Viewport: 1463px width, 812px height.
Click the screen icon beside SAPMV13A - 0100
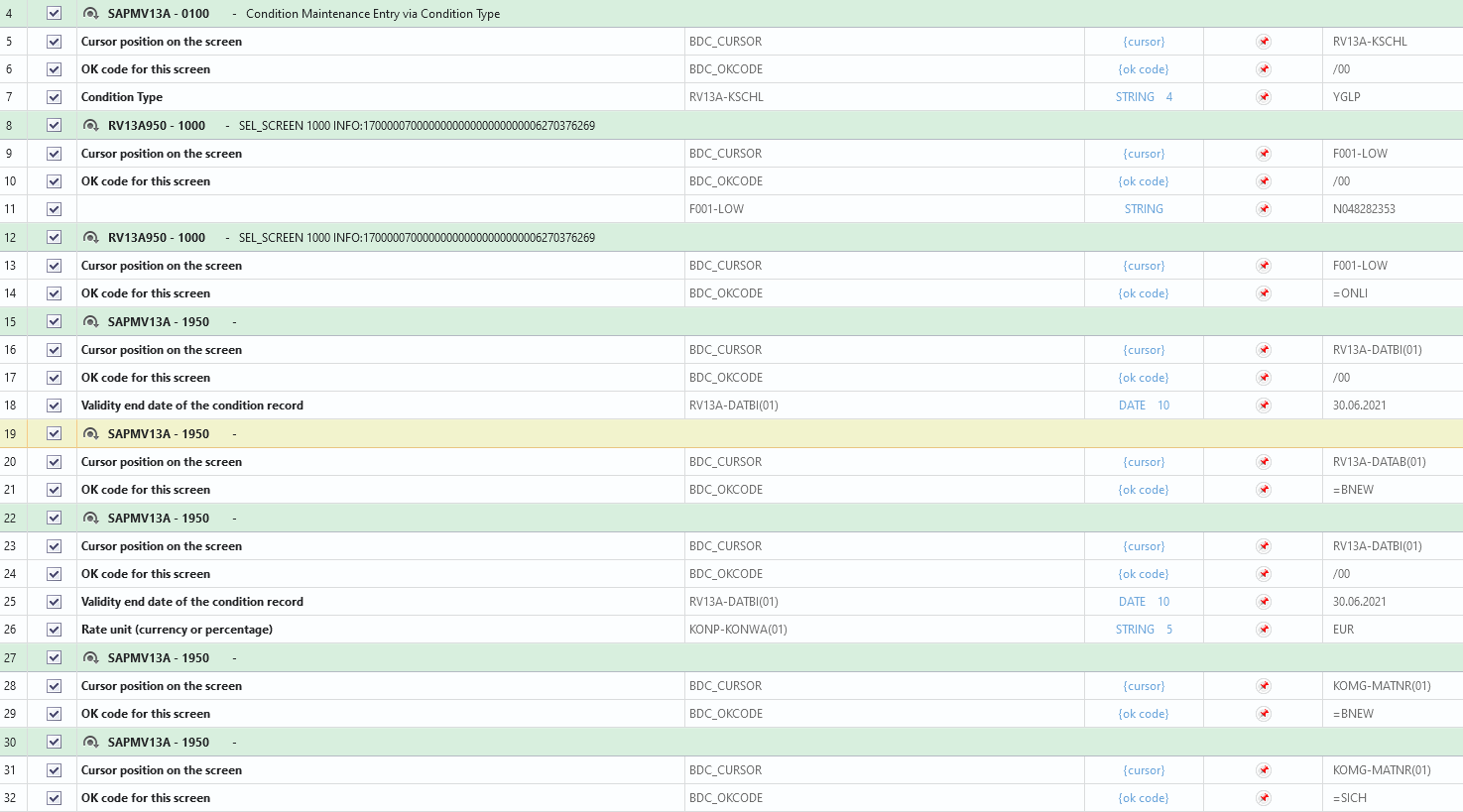point(90,14)
